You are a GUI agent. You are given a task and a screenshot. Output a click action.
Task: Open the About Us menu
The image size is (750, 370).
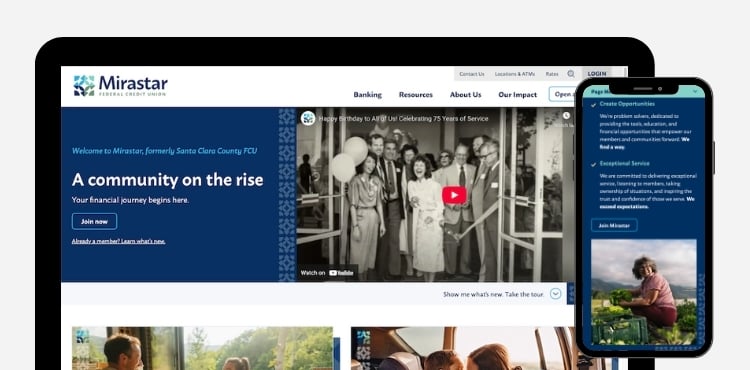click(x=465, y=95)
